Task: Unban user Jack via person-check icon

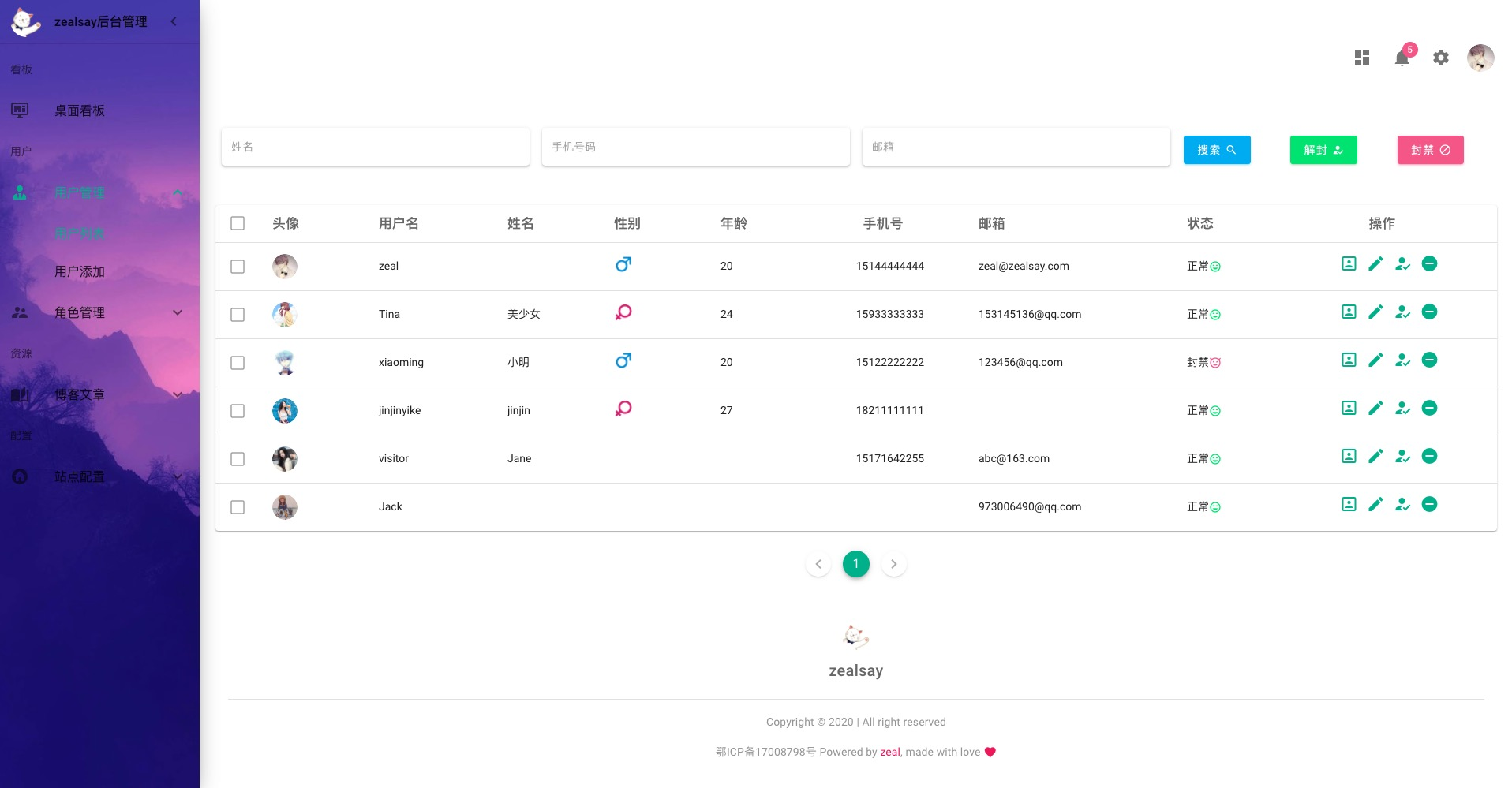Action: [1402, 504]
